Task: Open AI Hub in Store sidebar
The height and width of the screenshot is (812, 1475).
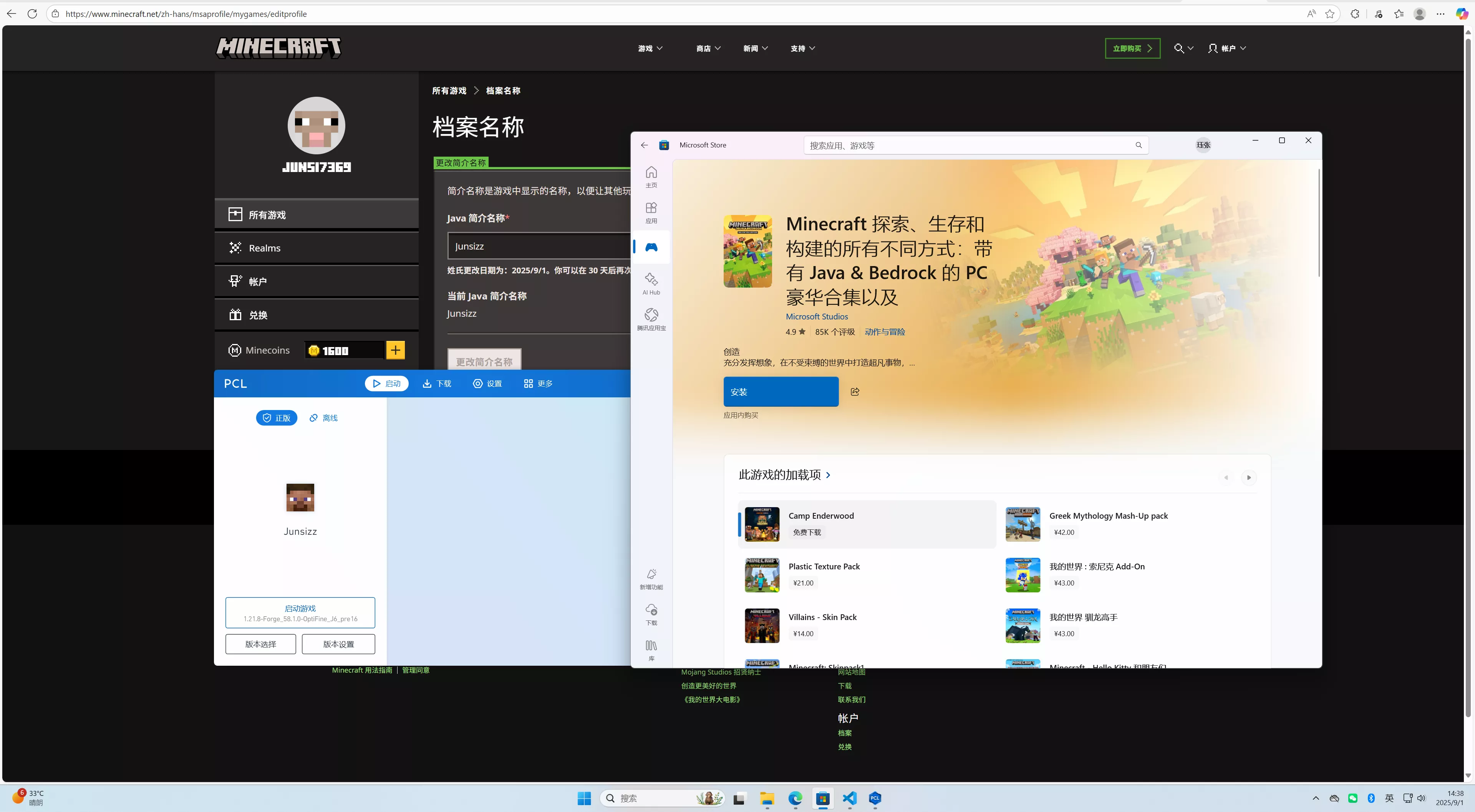Action: (651, 283)
